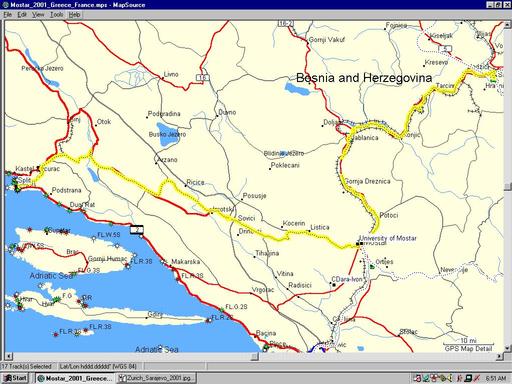Open the View menu

pyautogui.click(x=38, y=15)
